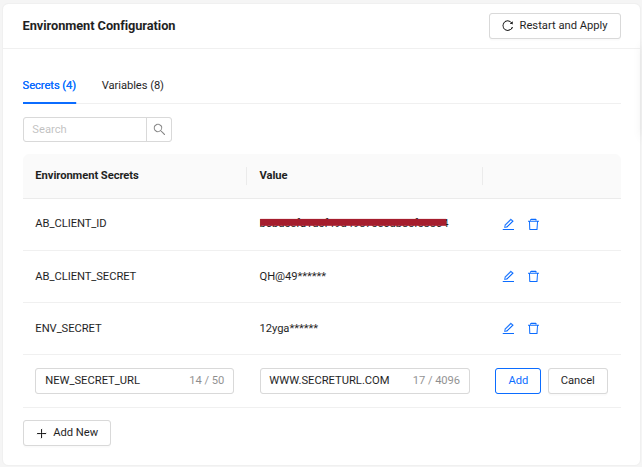Select the masked value 12yga******
This screenshot has height=467, width=642.
click(x=289, y=328)
